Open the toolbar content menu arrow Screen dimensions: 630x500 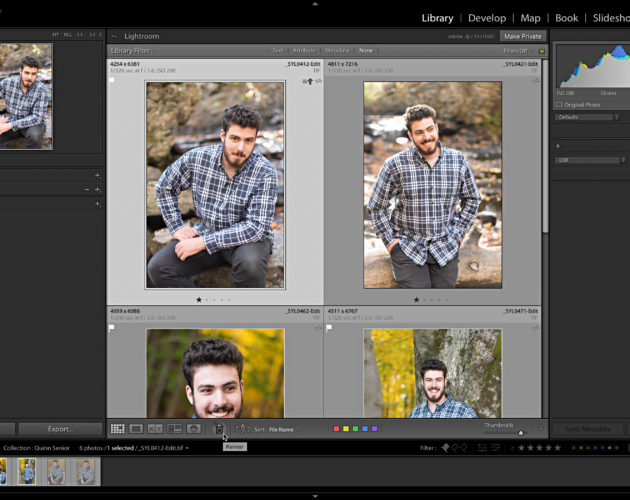540,429
